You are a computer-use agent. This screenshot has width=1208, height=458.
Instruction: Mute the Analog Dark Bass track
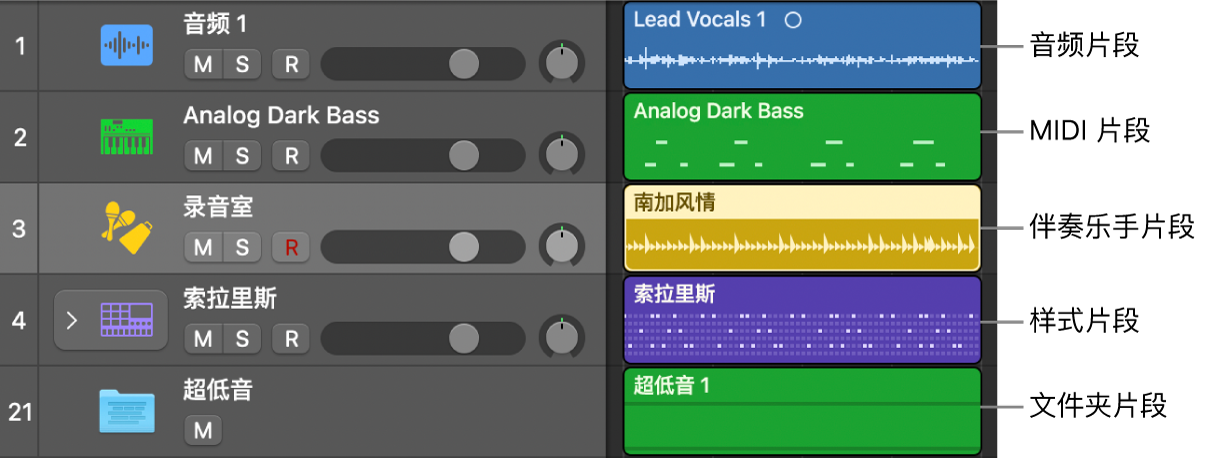tap(203, 156)
